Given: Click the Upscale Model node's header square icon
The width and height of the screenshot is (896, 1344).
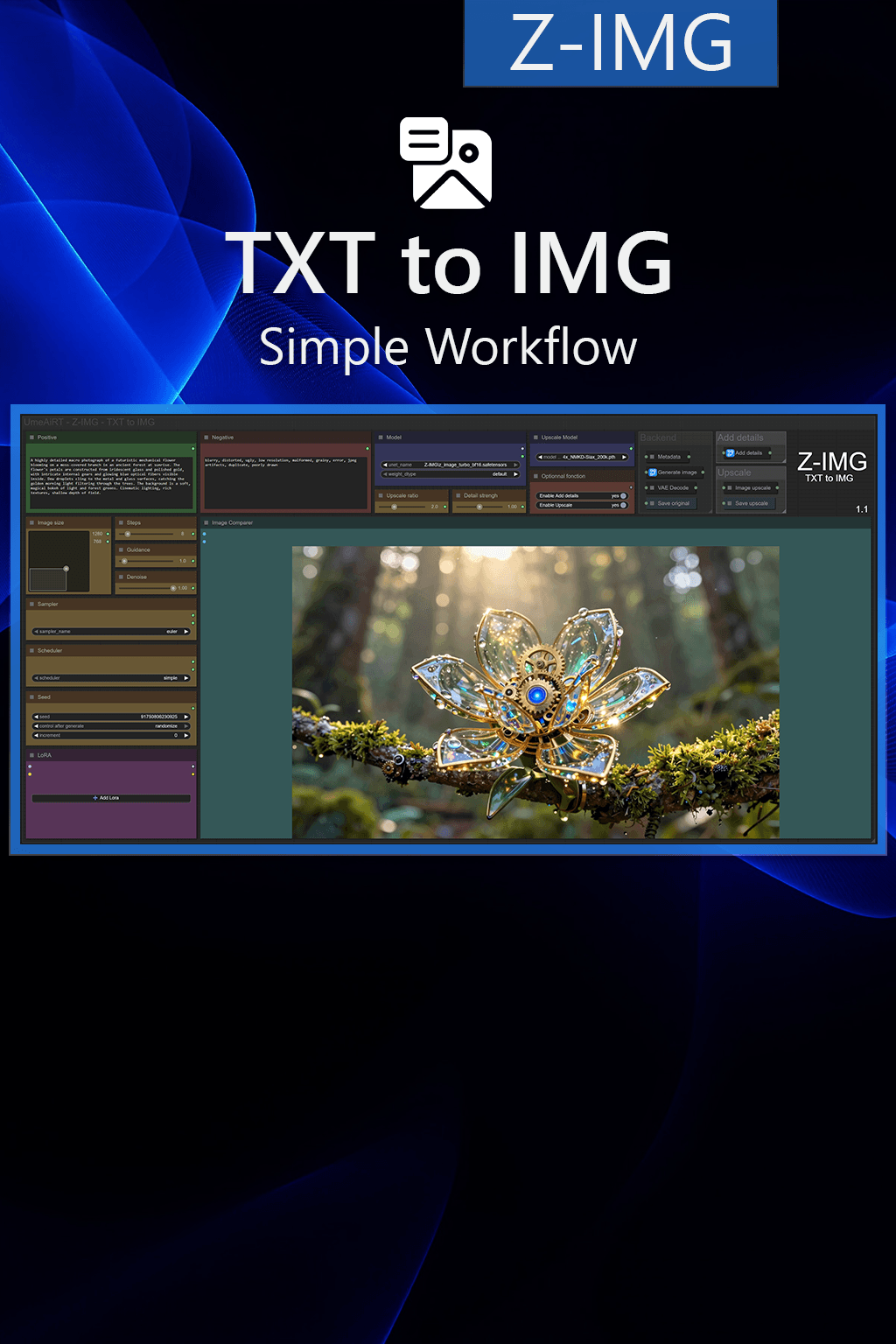Looking at the screenshot, I should coord(535,437).
